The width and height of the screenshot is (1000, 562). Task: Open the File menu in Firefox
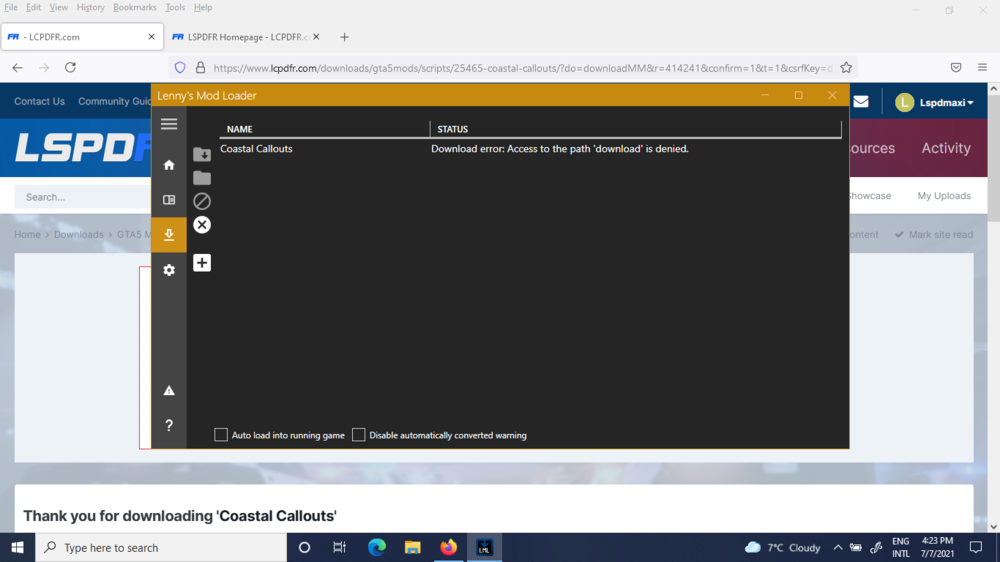[11, 8]
